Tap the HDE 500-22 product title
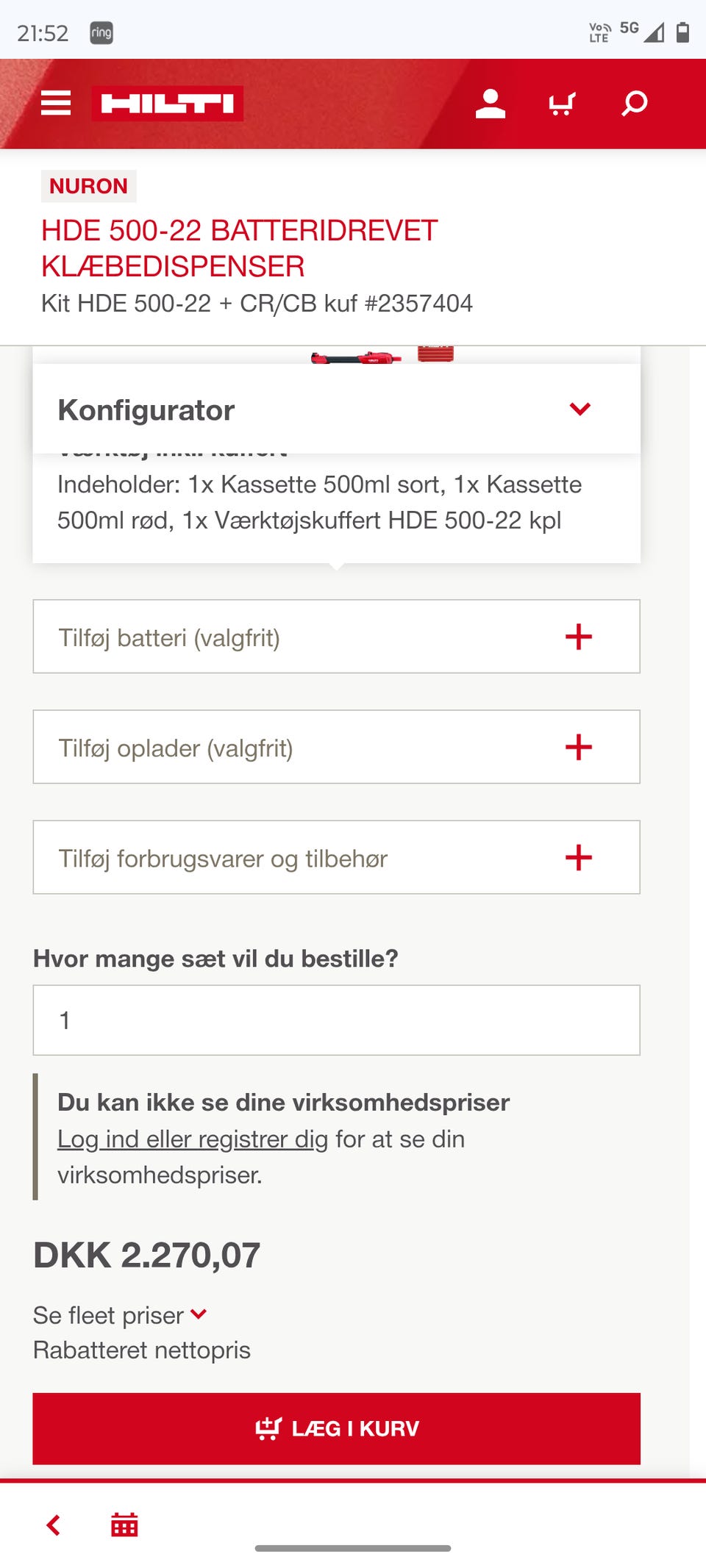The image size is (706, 1568). [x=239, y=248]
